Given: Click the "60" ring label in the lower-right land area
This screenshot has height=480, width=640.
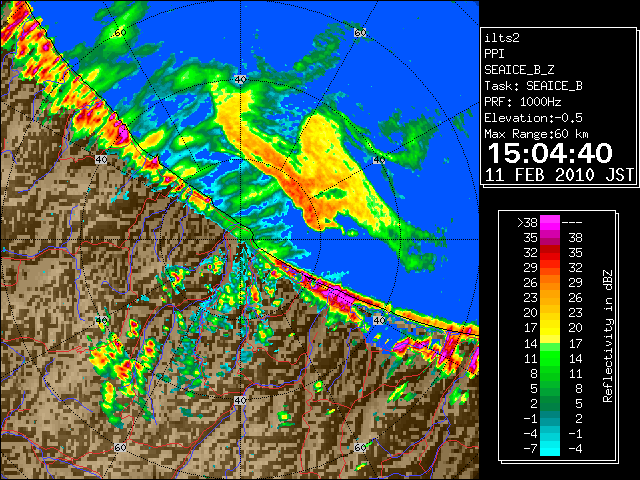Looking at the screenshot, I should tap(360, 448).
